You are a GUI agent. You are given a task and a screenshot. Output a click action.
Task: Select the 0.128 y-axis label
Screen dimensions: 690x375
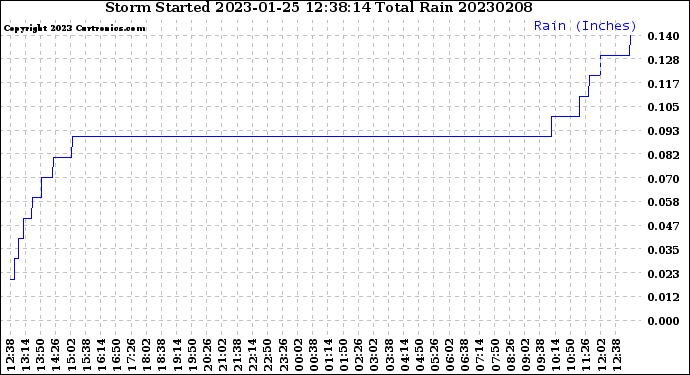click(x=663, y=60)
